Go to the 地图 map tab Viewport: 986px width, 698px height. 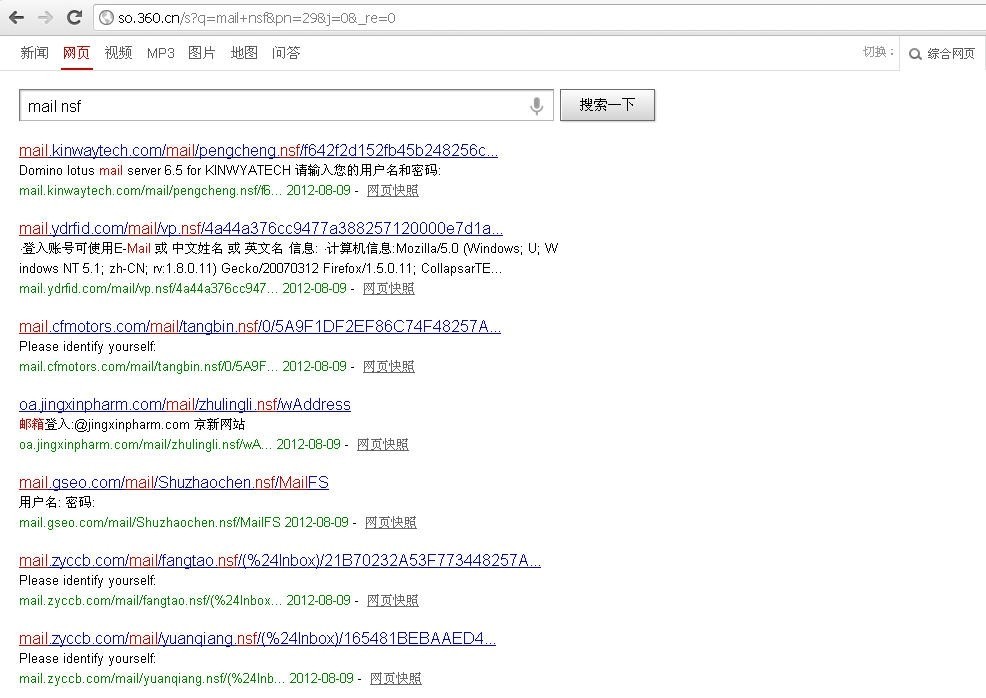pyautogui.click(x=244, y=53)
